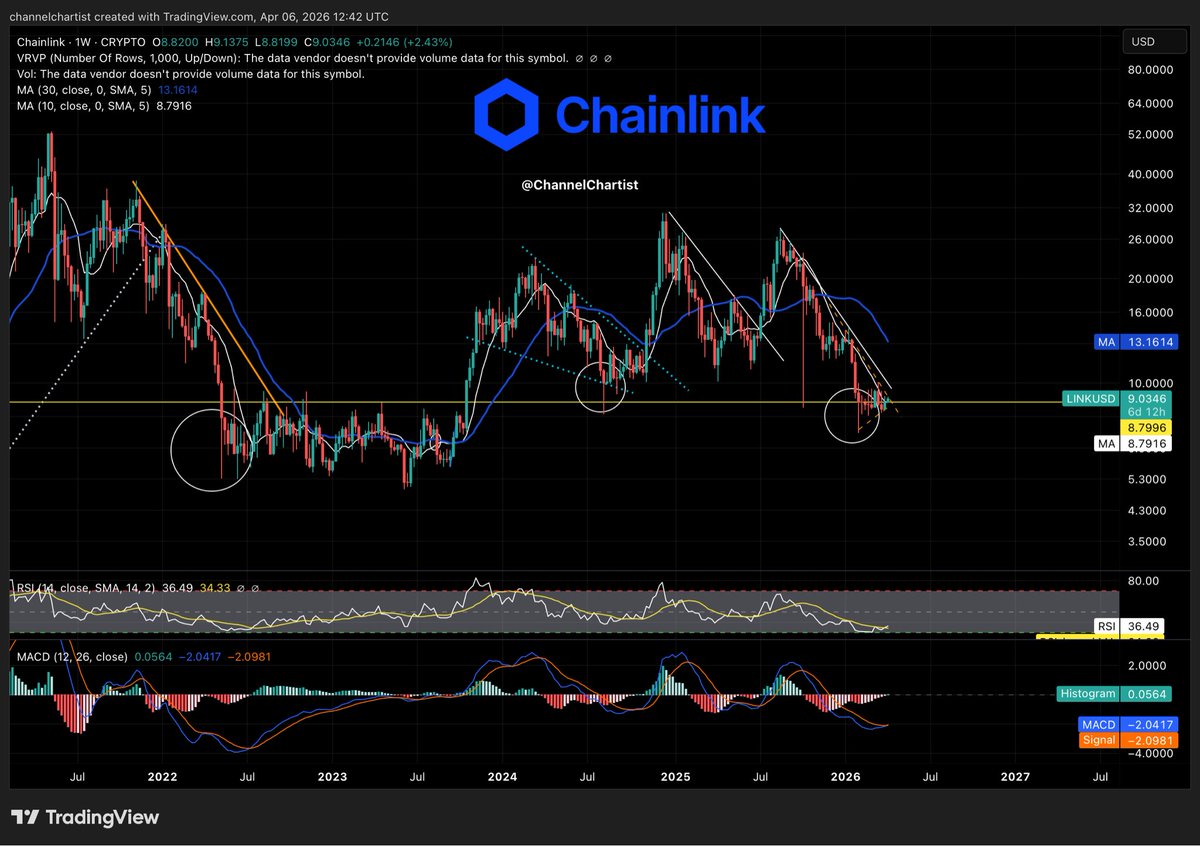Click the 32.0000 price-axis level
Screen dimensions: 1200x846
point(1149,208)
